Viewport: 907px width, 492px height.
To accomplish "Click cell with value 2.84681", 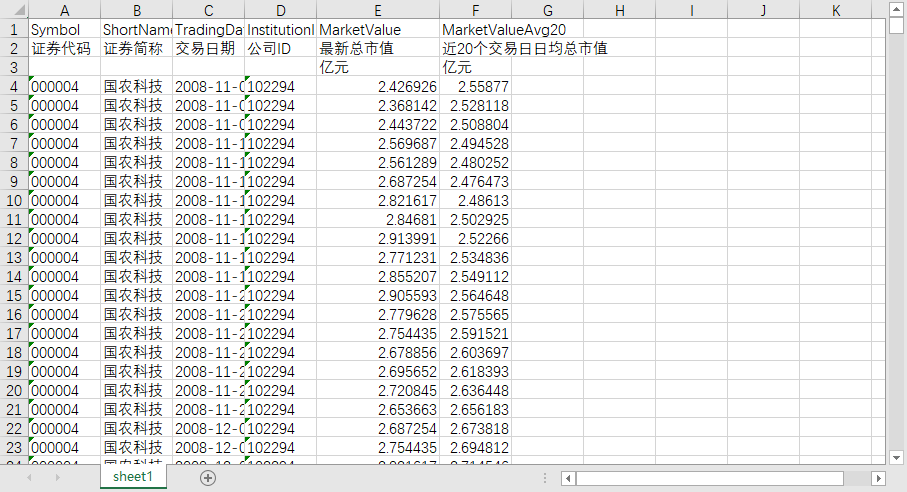I will (x=378, y=220).
